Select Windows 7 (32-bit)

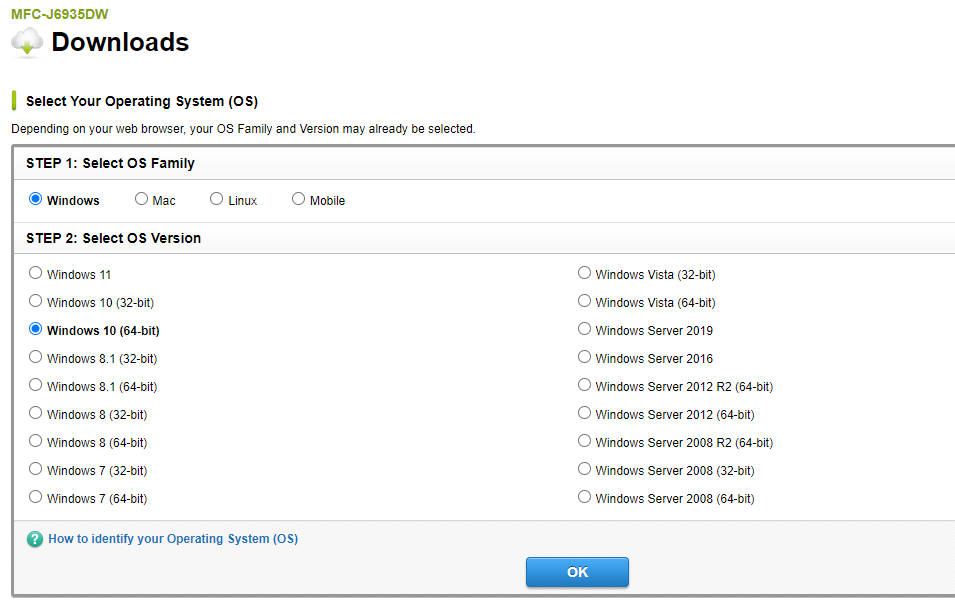(x=35, y=469)
